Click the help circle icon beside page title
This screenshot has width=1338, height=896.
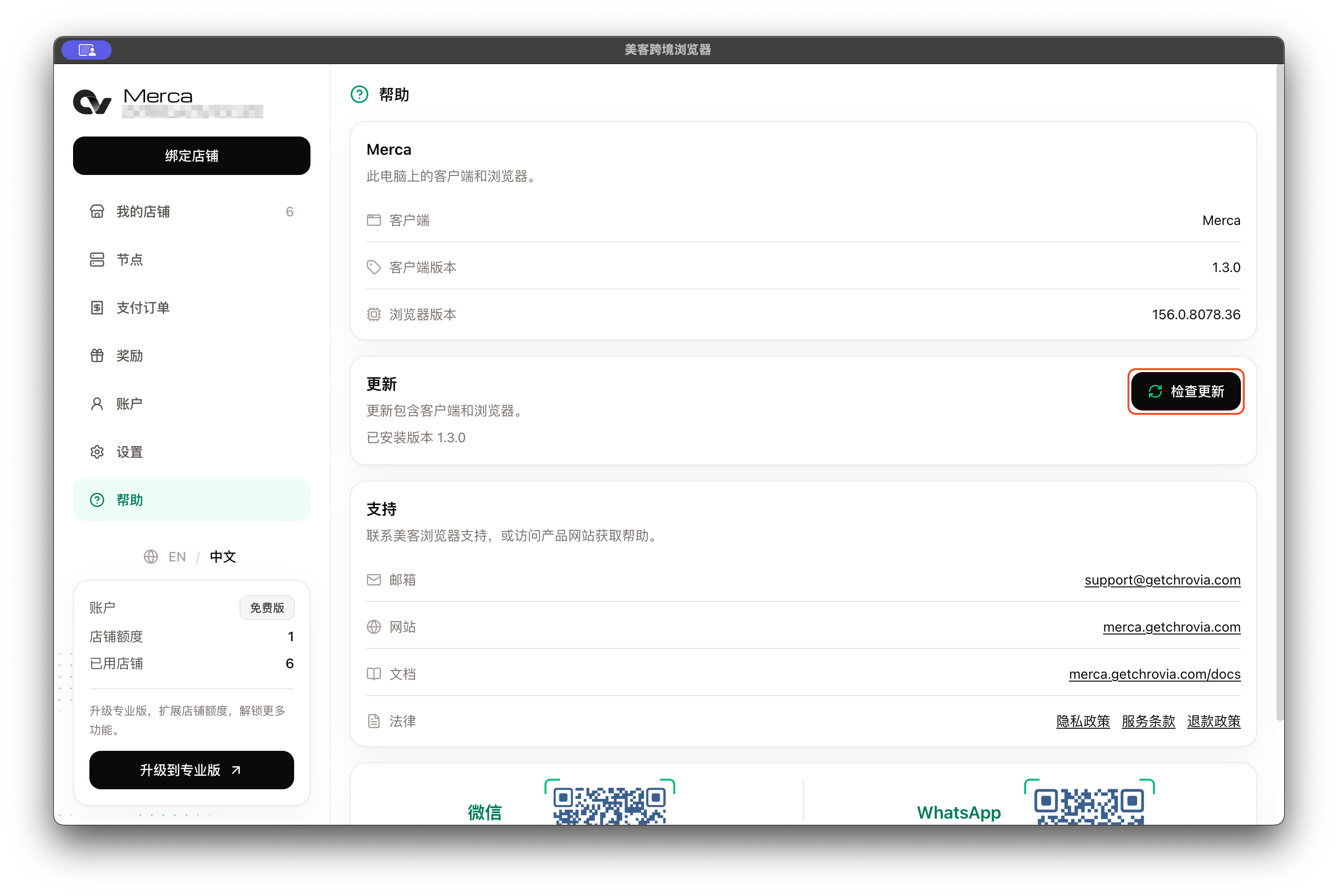[x=359, y=94]
